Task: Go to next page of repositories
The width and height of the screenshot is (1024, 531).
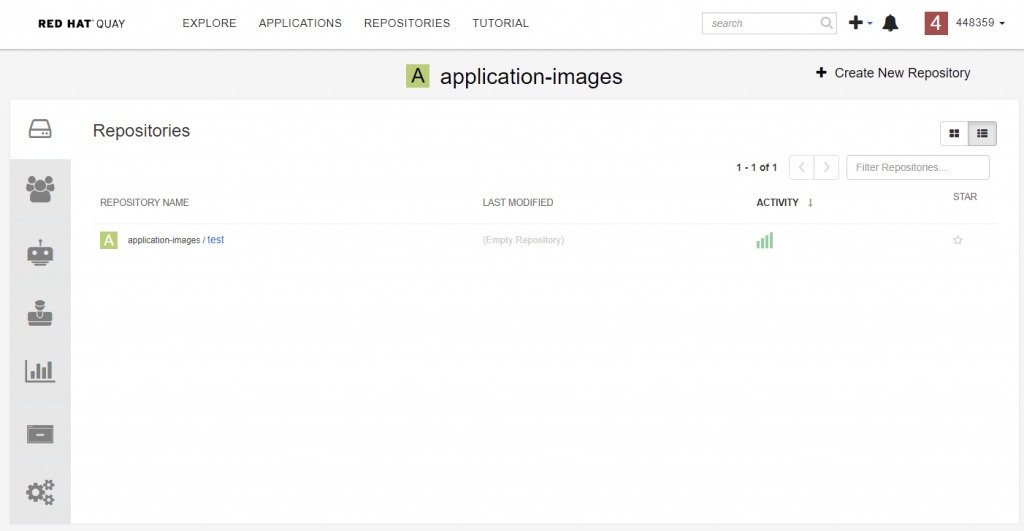Action: [x=826, y=167]
